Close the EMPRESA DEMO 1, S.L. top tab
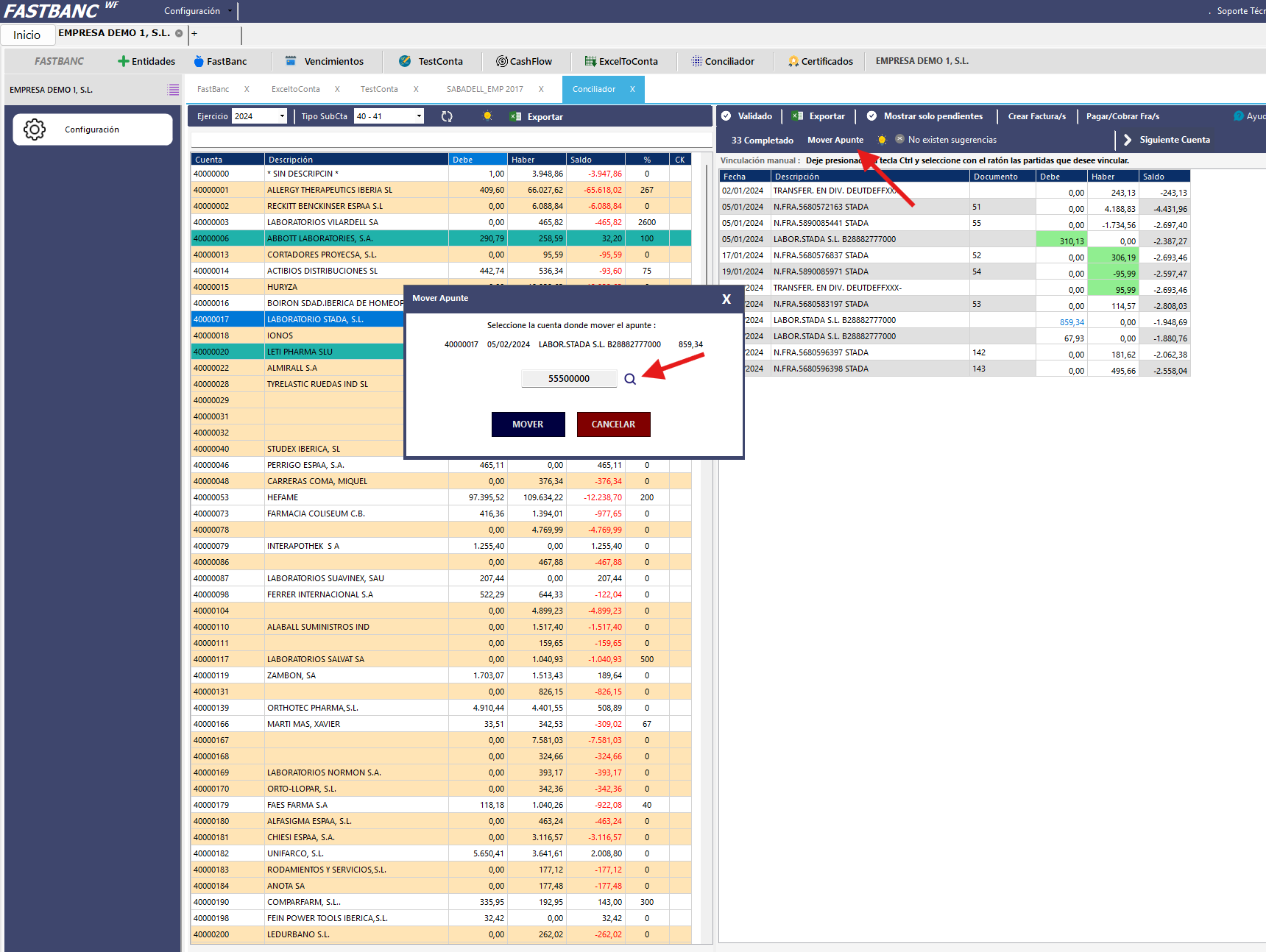1266x952 pixels. coord(179,33)
